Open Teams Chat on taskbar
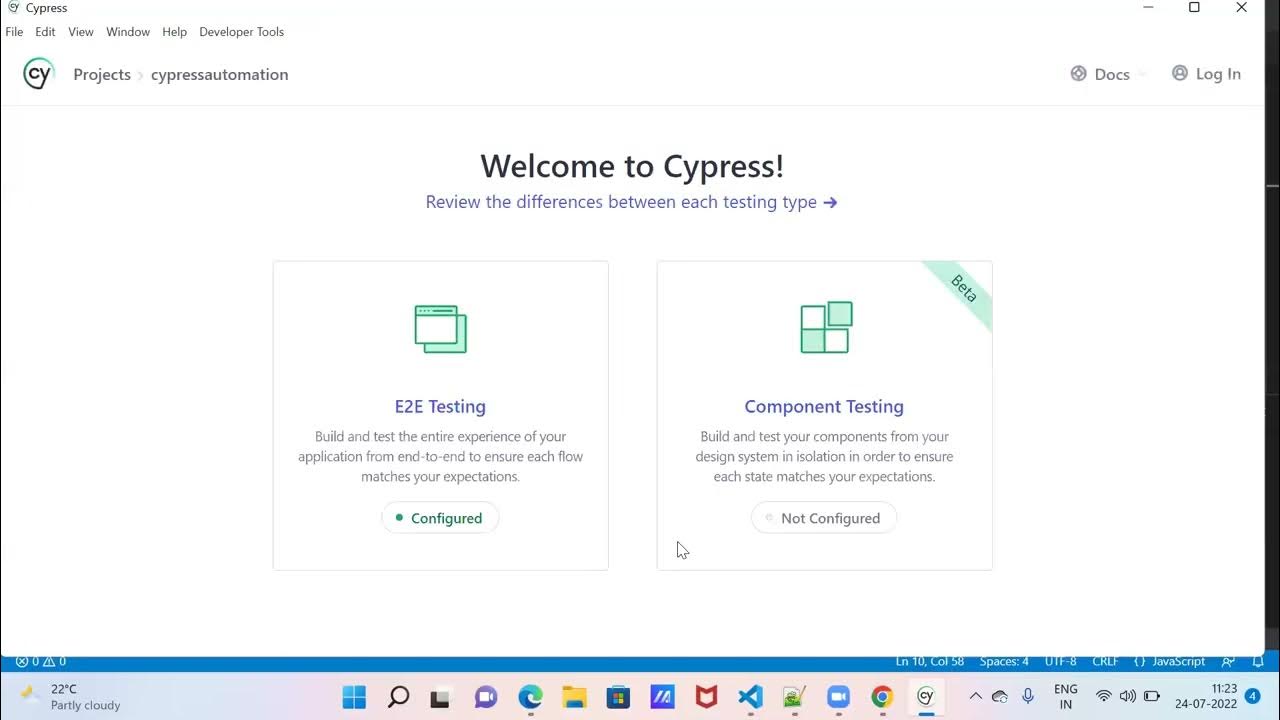The image size is (1280, 720). 486,697
